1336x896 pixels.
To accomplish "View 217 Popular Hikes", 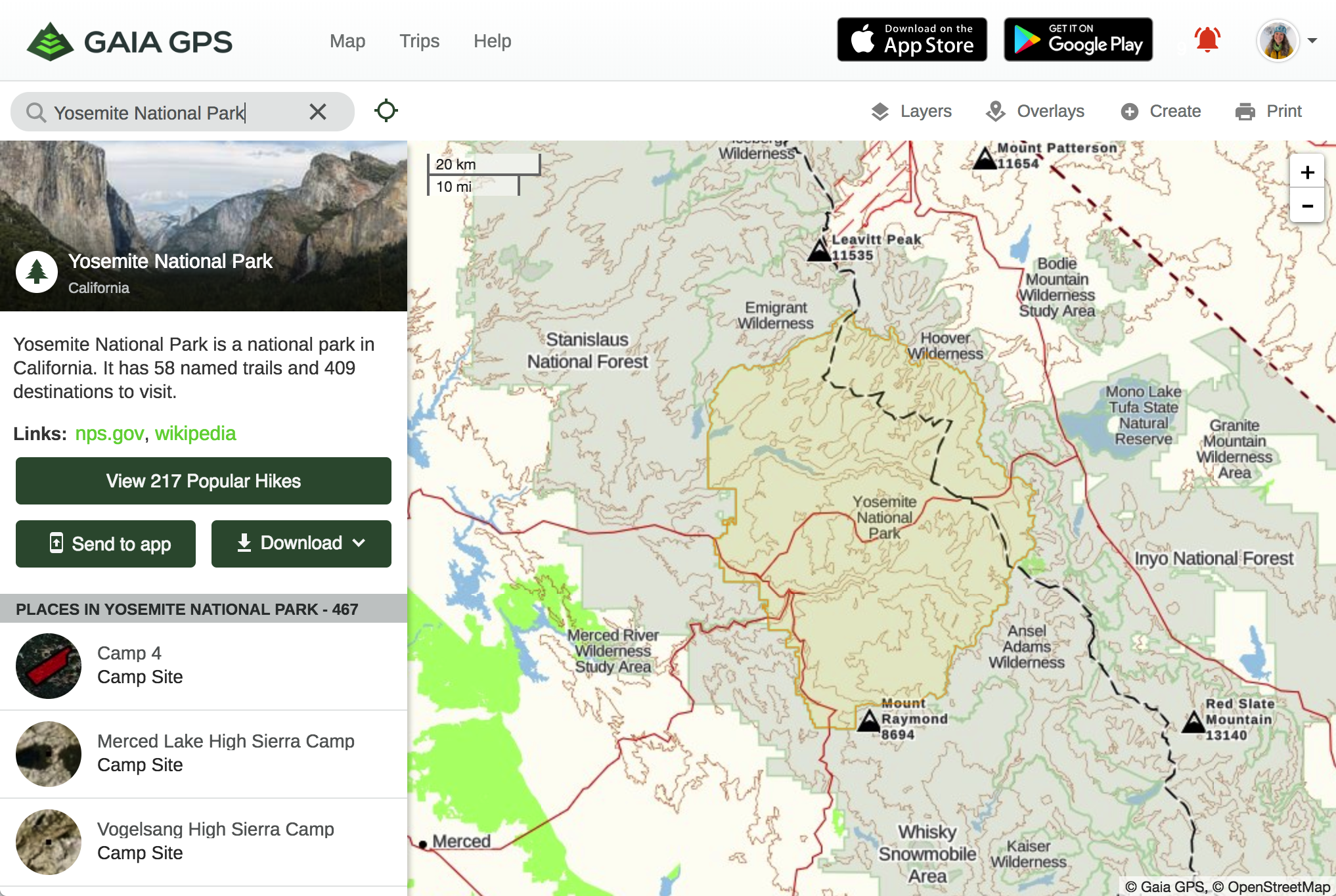I will pos(204,481).
